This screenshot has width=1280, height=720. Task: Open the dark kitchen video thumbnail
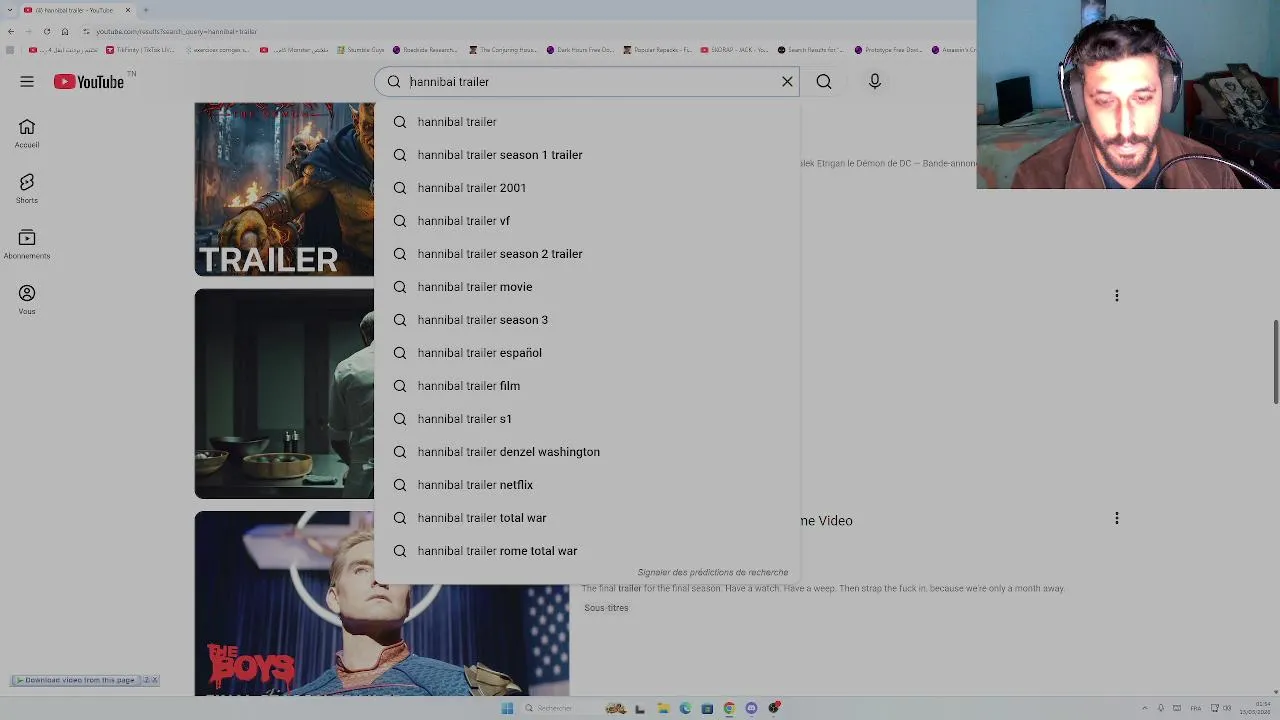[284, 394]
